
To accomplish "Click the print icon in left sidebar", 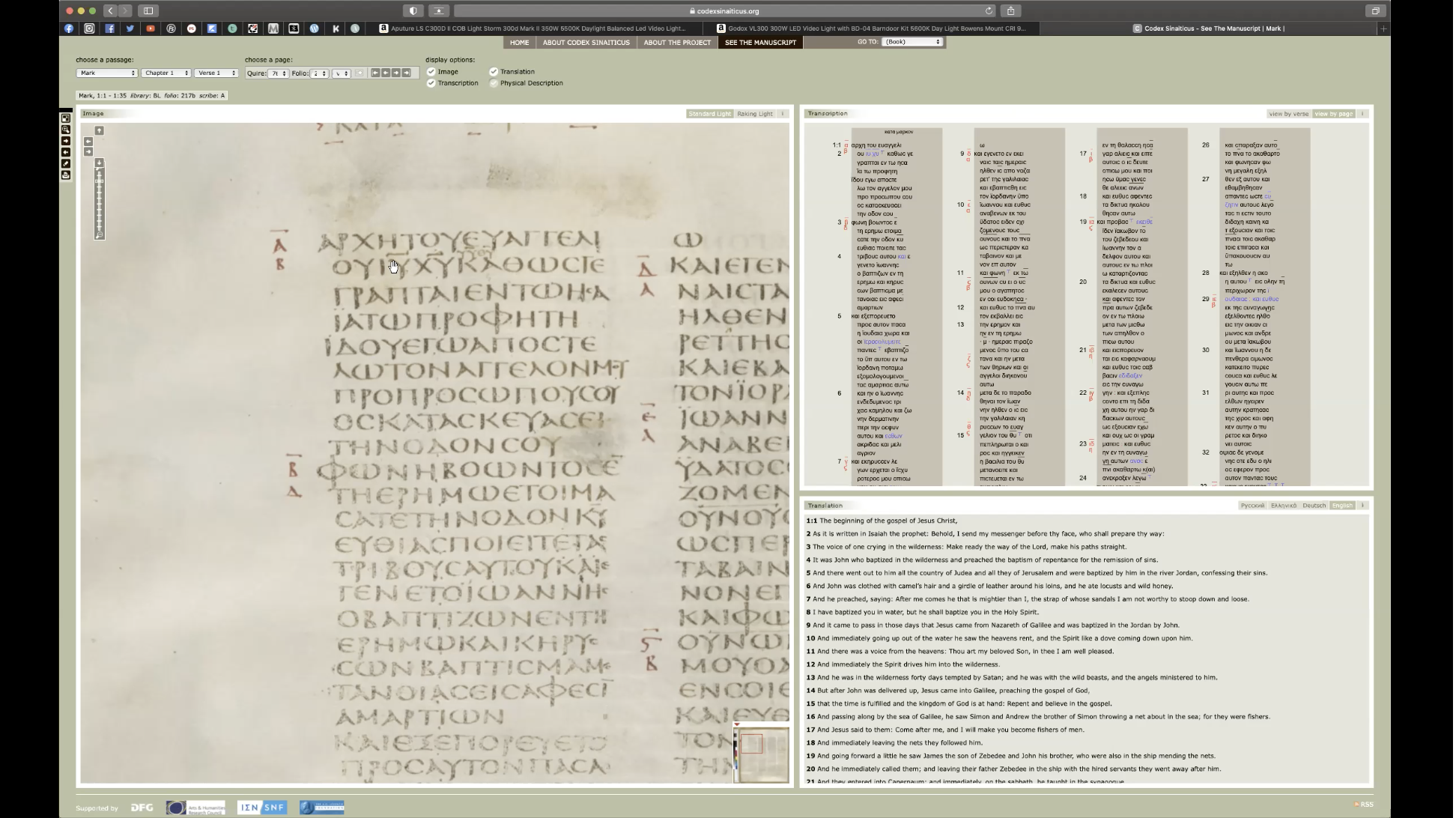I will [x=66, y=175].
